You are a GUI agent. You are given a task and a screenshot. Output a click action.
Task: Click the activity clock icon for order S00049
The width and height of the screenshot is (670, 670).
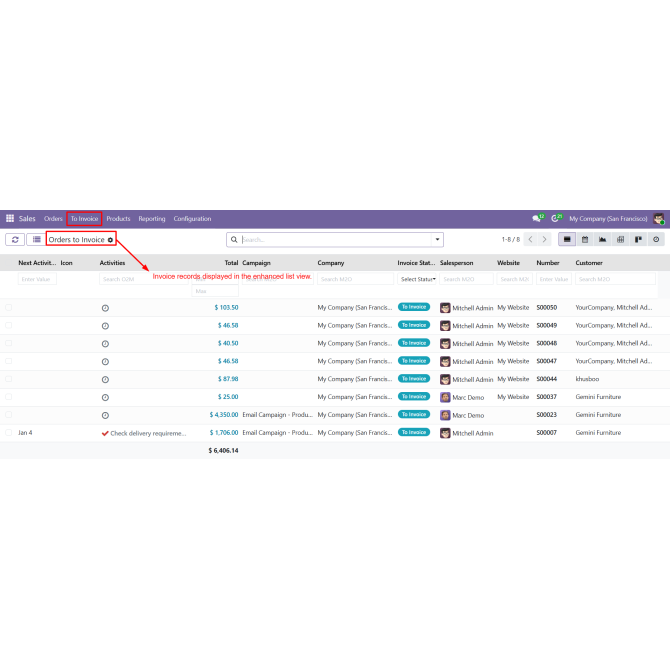(105, 326)
